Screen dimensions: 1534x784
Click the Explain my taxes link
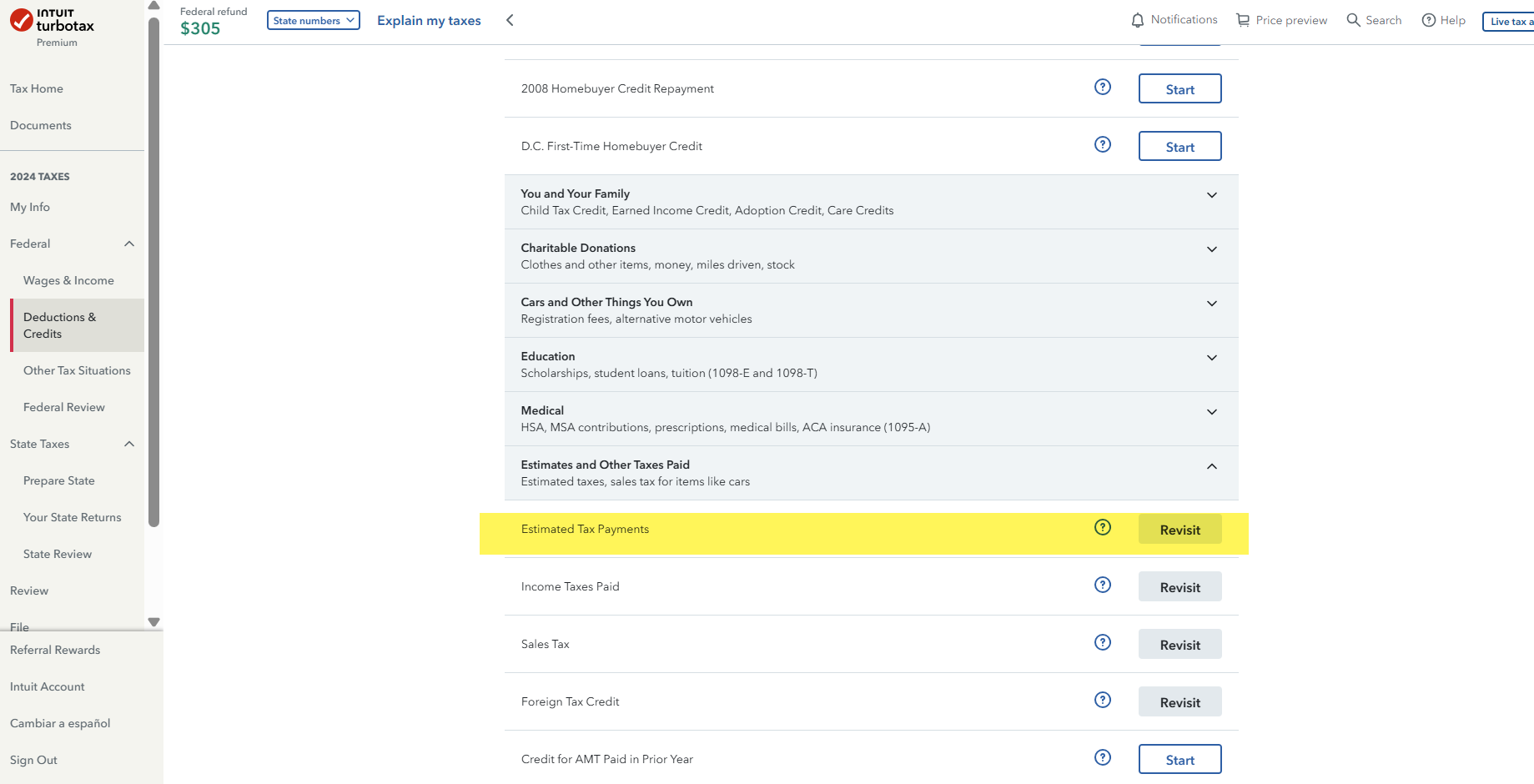point(429,20)
